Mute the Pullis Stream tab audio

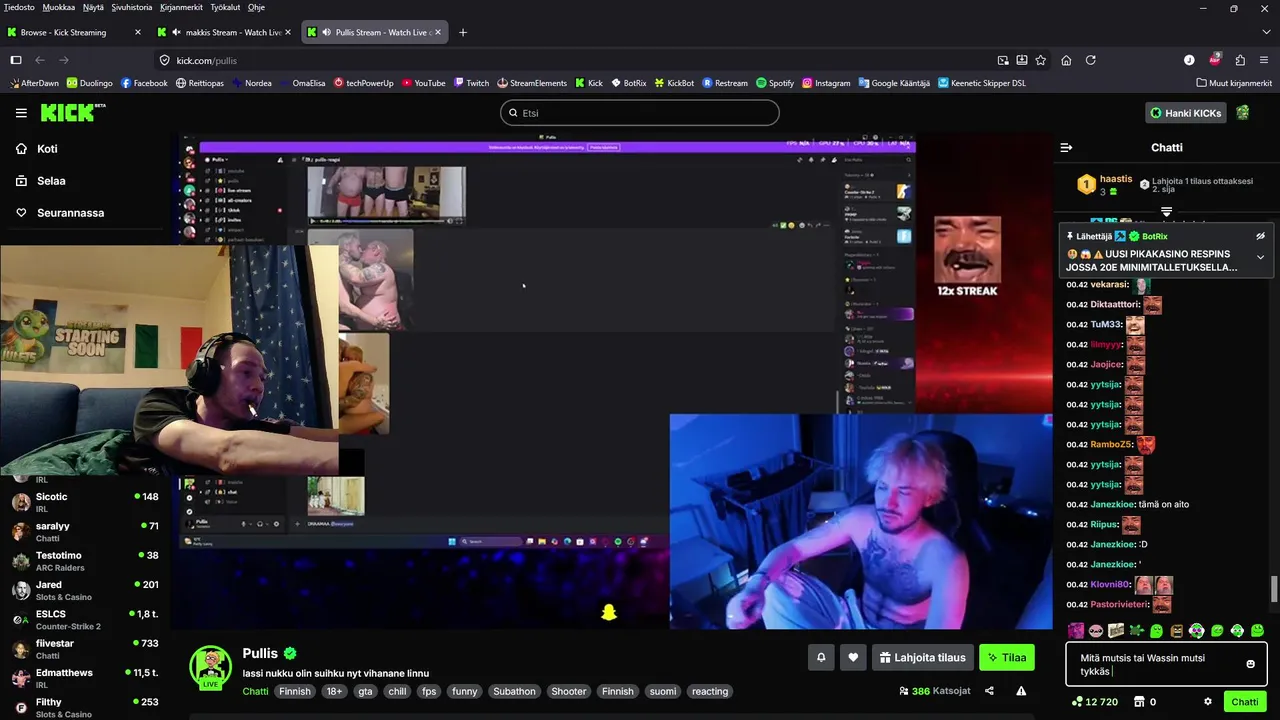(326, 32)
